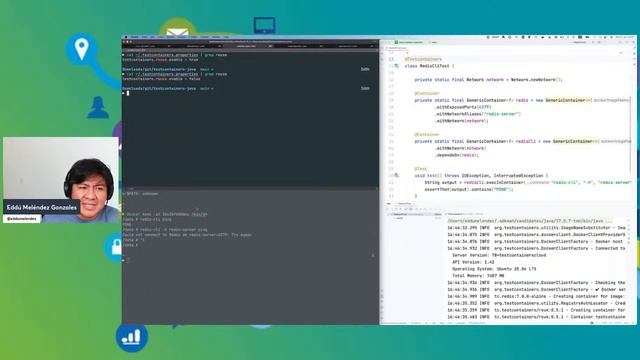This screenshot has height=360, width=640.
Task: Click the @eddumelendez handle on the webcam overlay
Action: click(22, 219)
